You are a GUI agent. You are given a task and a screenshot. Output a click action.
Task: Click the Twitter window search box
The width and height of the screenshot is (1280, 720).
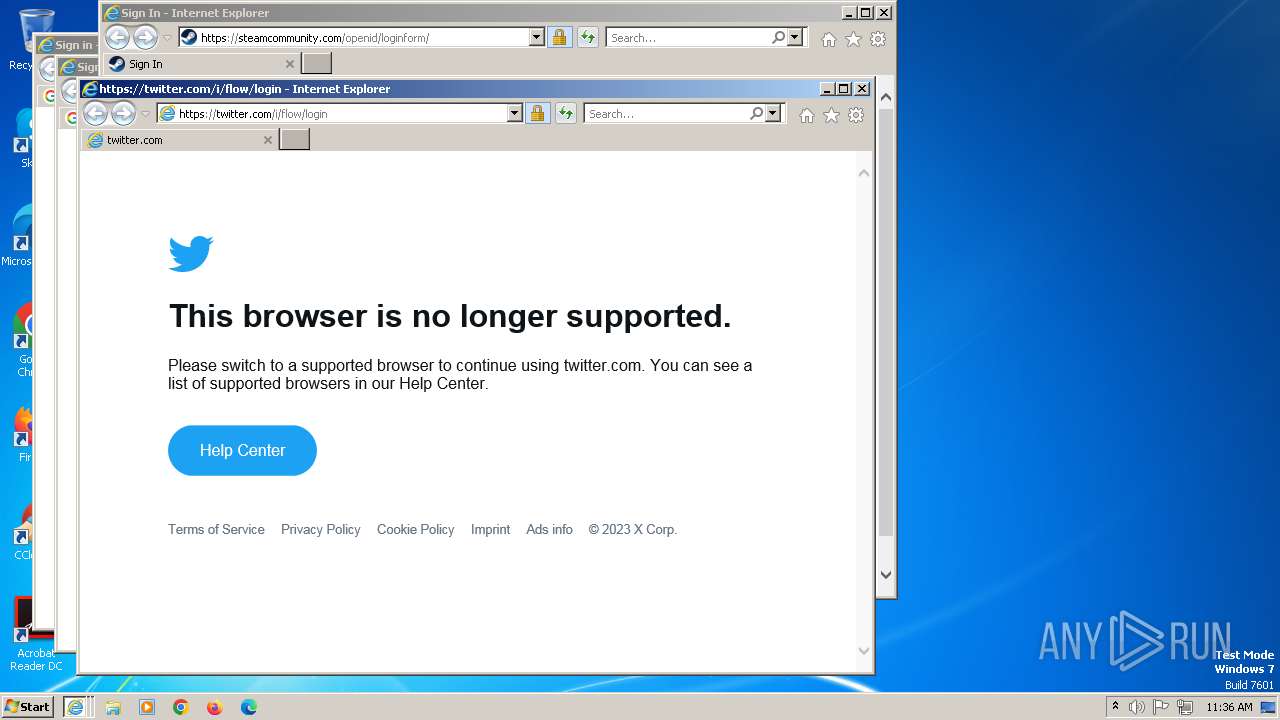point(666,114)
